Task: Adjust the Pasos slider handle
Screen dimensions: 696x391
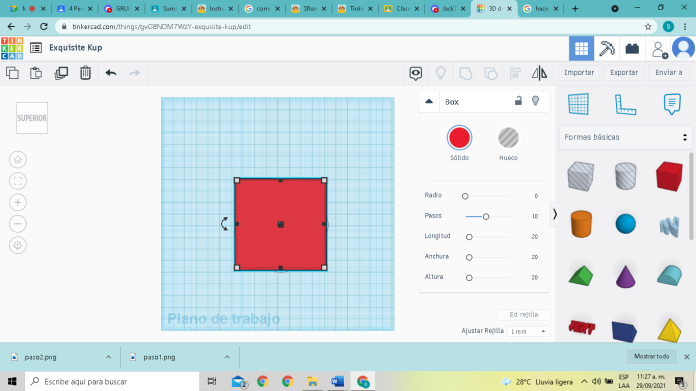Action: click(x=486, y=217)
